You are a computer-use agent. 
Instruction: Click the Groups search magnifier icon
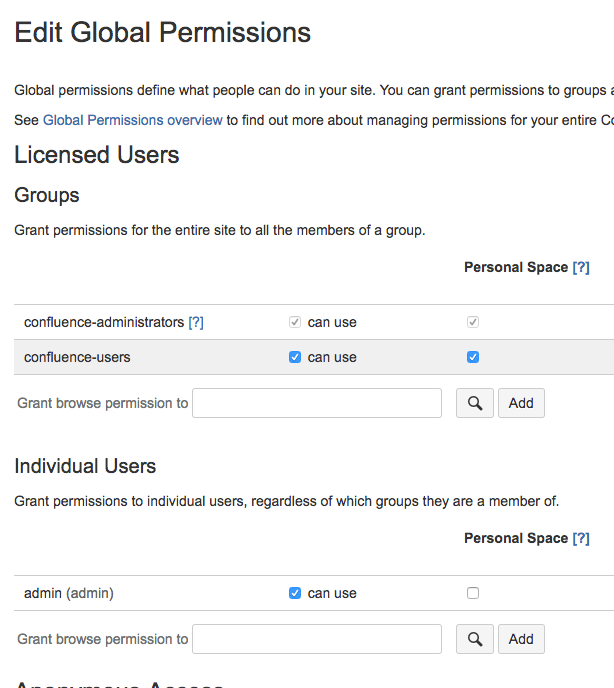pos(475,403)
